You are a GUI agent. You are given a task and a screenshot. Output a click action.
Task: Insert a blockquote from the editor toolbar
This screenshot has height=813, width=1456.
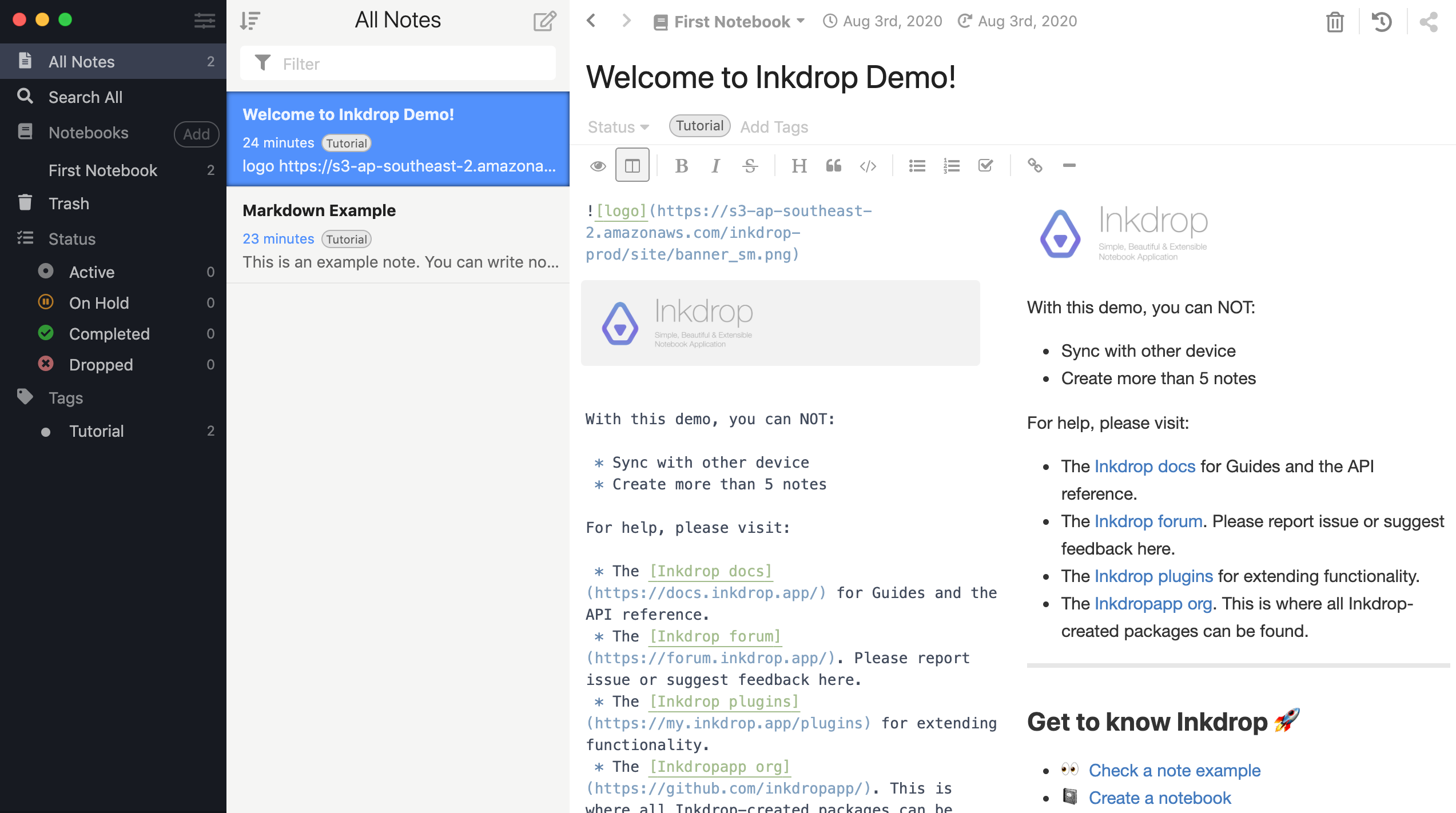coord(834,166)
